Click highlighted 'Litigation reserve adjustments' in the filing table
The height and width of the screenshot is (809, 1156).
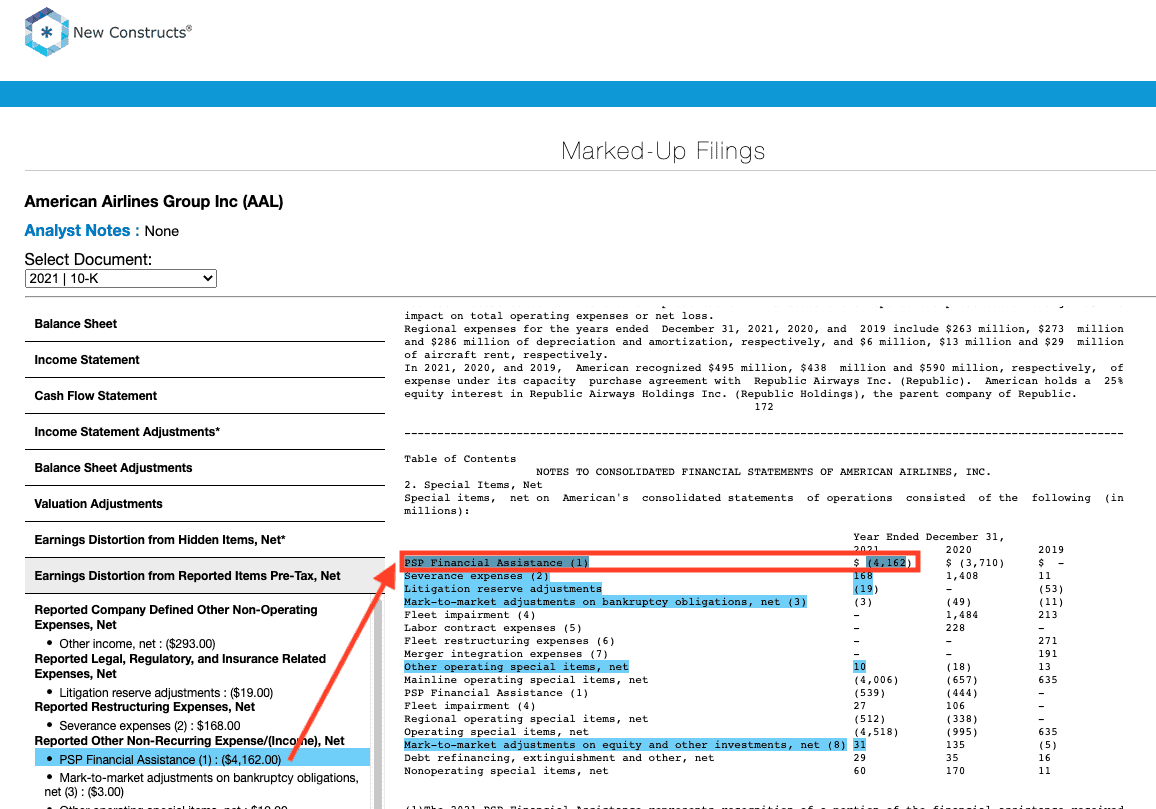click(x=503, y=588)
